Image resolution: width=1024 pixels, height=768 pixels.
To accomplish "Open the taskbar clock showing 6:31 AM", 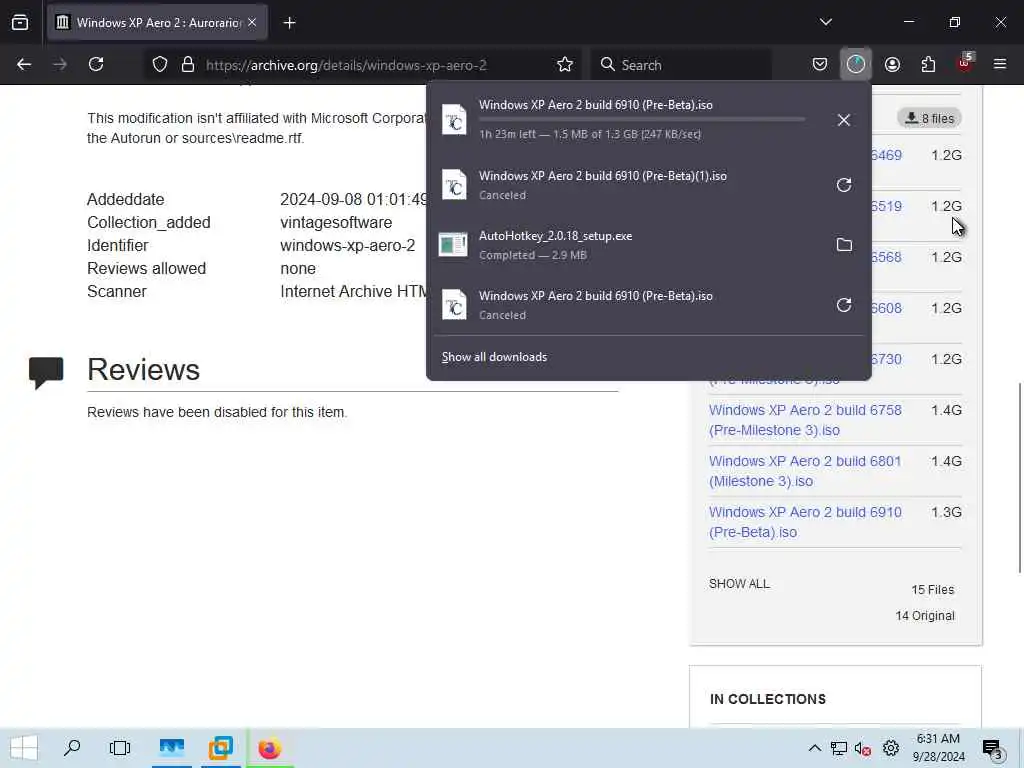I will (938, 748).
